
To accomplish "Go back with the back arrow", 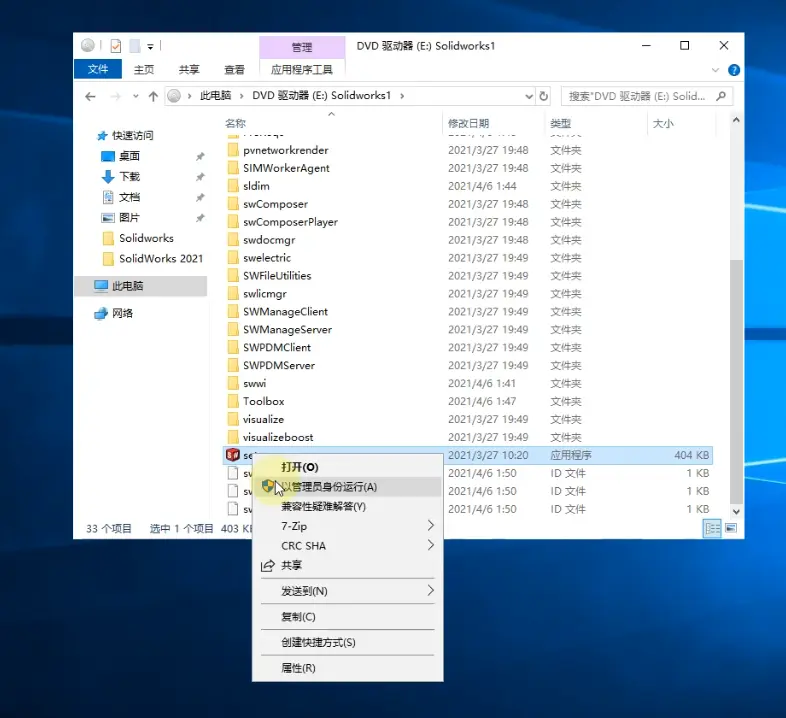I will coord(90,96).
